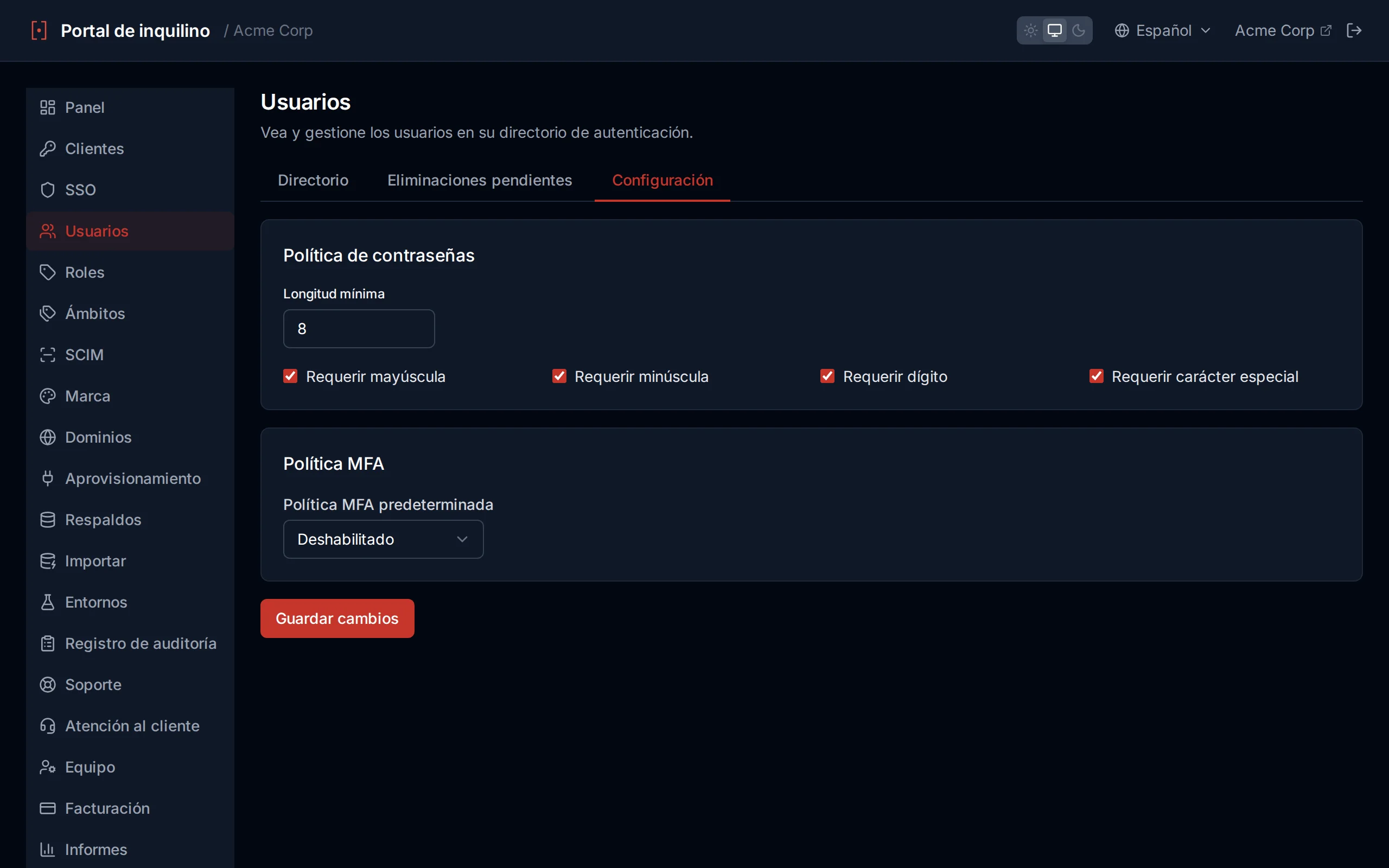Open the Español language dropdown
Image resolution: width=1389 pixels, height=868 pixels.
click(x=1163, y=30)
